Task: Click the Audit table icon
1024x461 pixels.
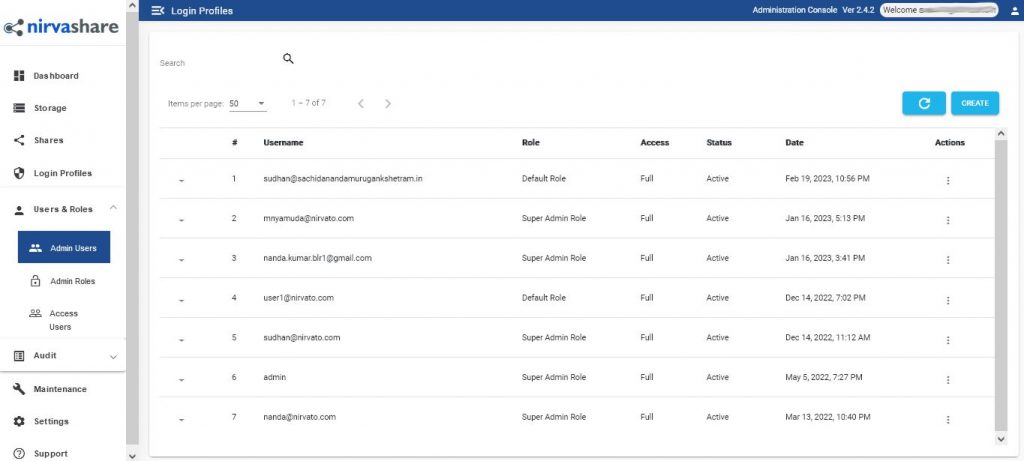Action: (19, 355)
